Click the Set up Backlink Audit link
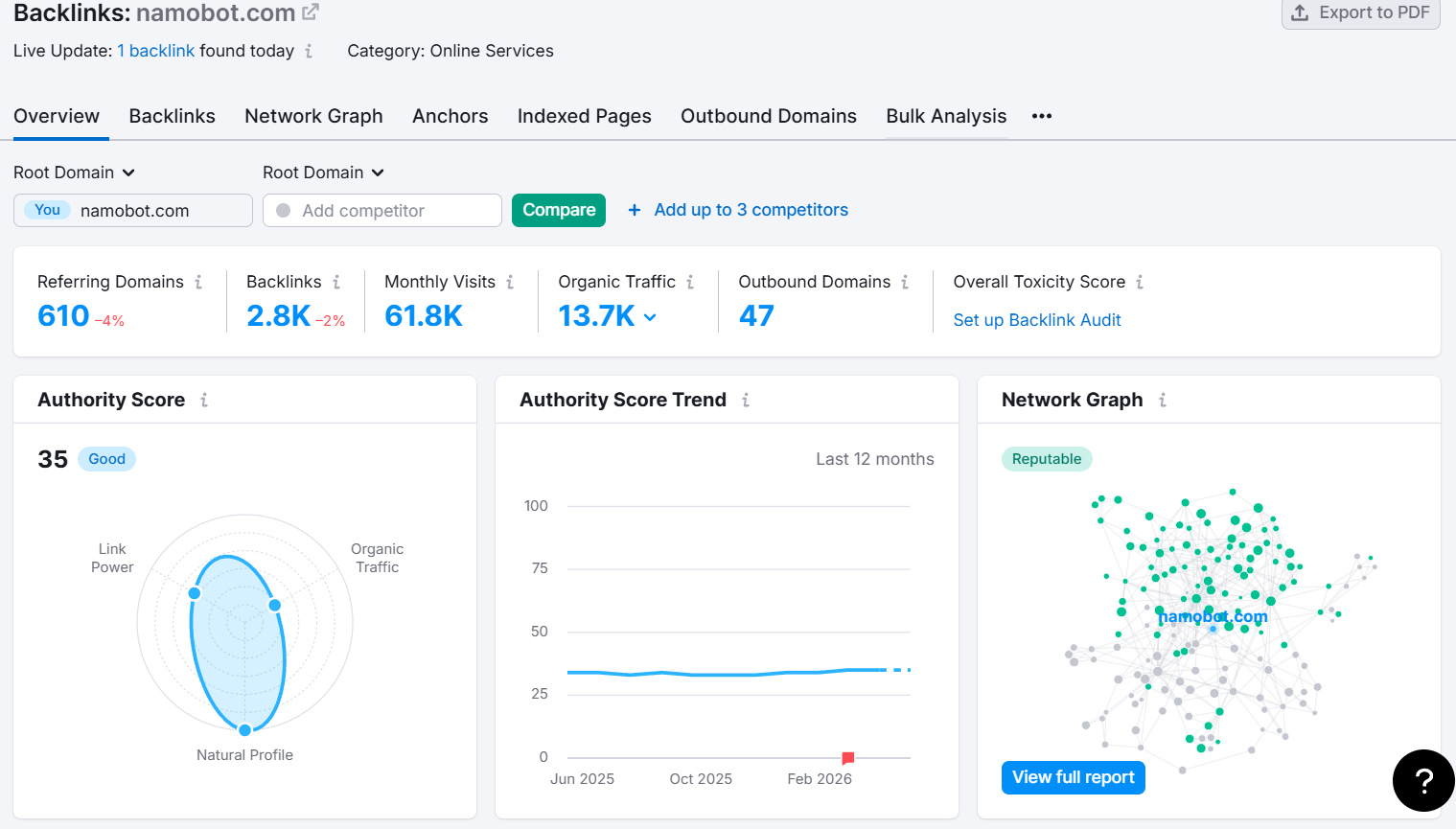Screen dimensions: 1456x829 (x=1037, y=320)
